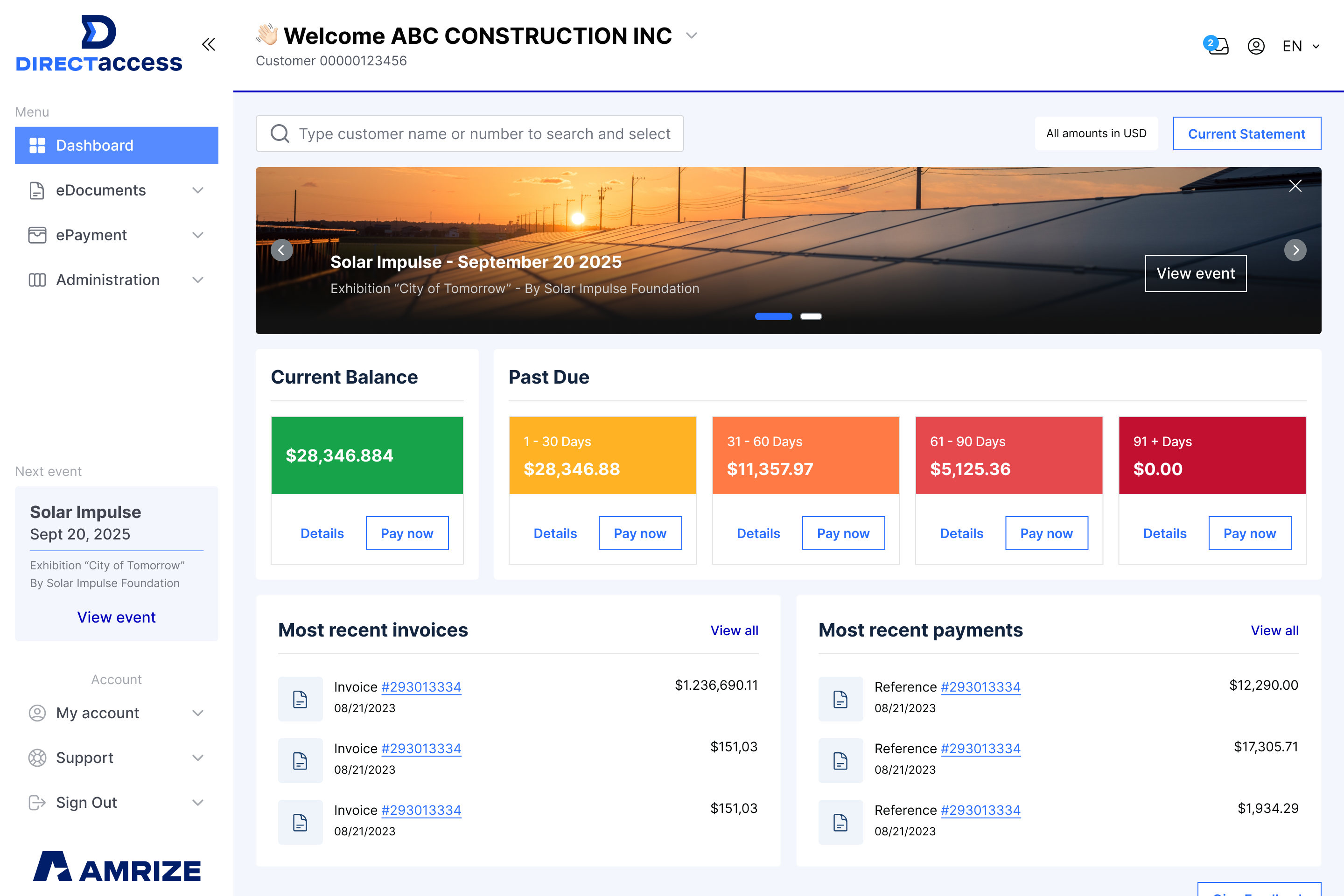
Task: Open the Administration menu item
Action: [x=117, y=280]
